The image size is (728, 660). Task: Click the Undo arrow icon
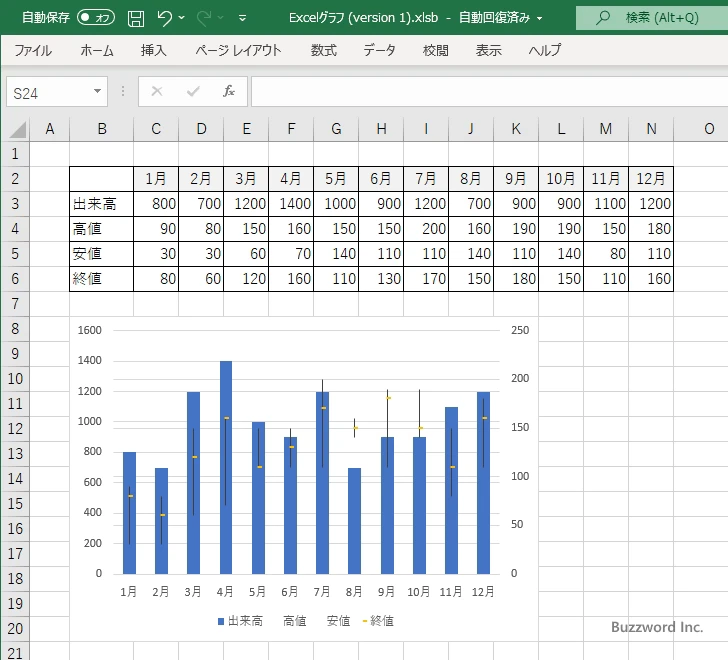[x=166, y=17]
